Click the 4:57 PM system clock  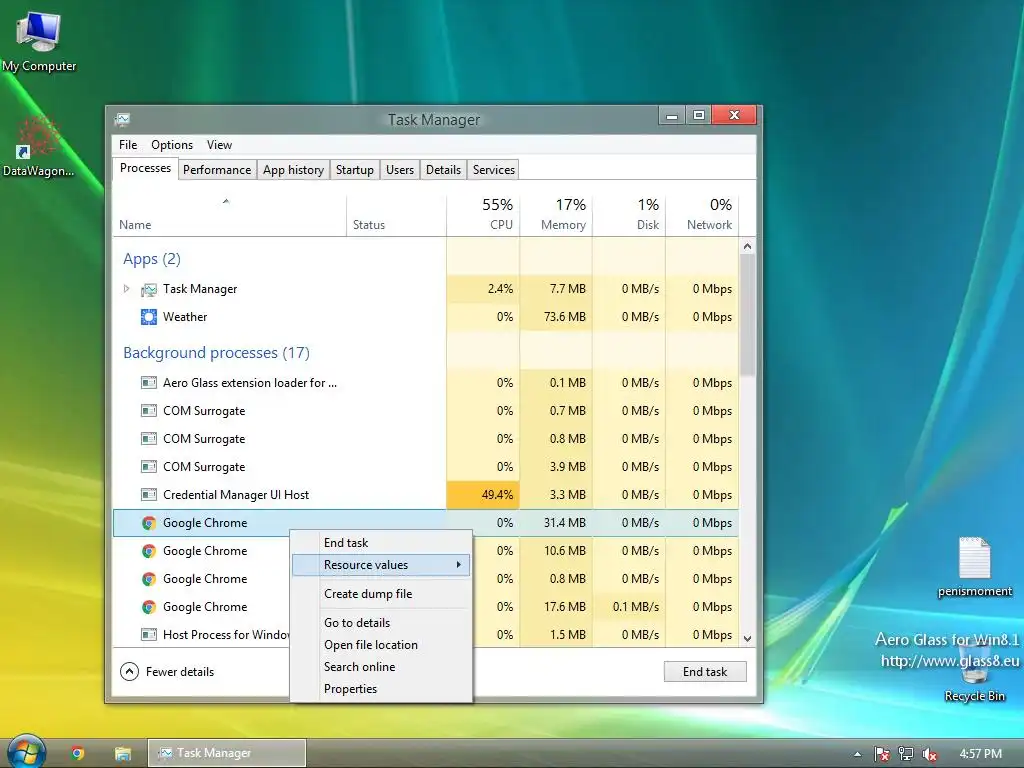980,754
